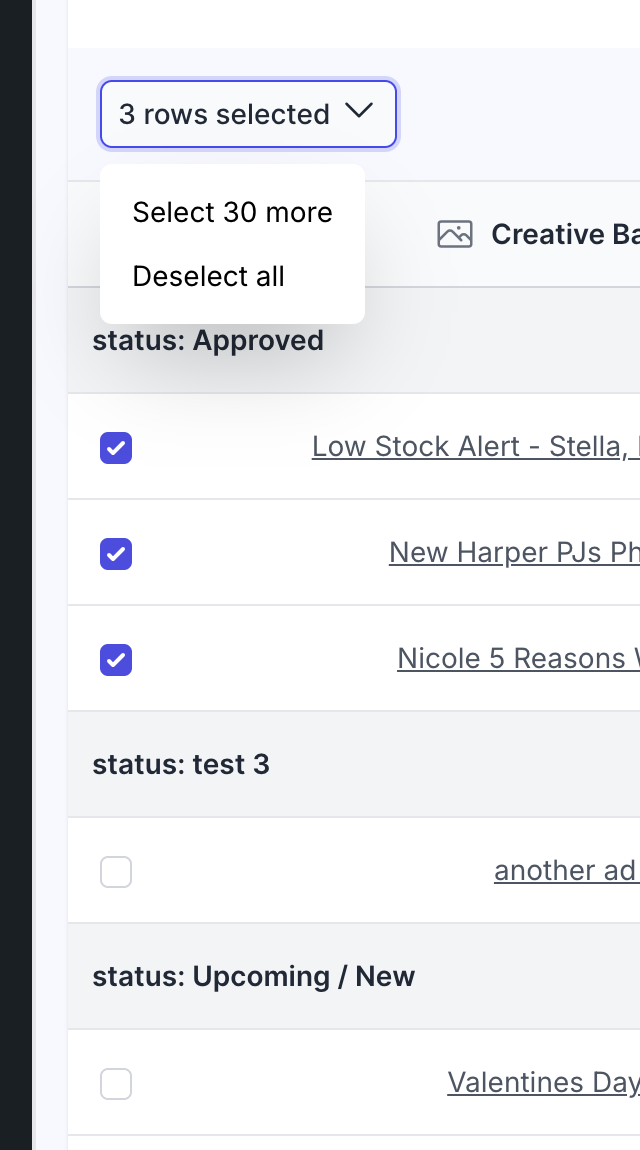Image resolution: width=640 pixels, height=1150 pixels.
Task: Collapse the "status: test 3" group header
Action: pos(181,765)
